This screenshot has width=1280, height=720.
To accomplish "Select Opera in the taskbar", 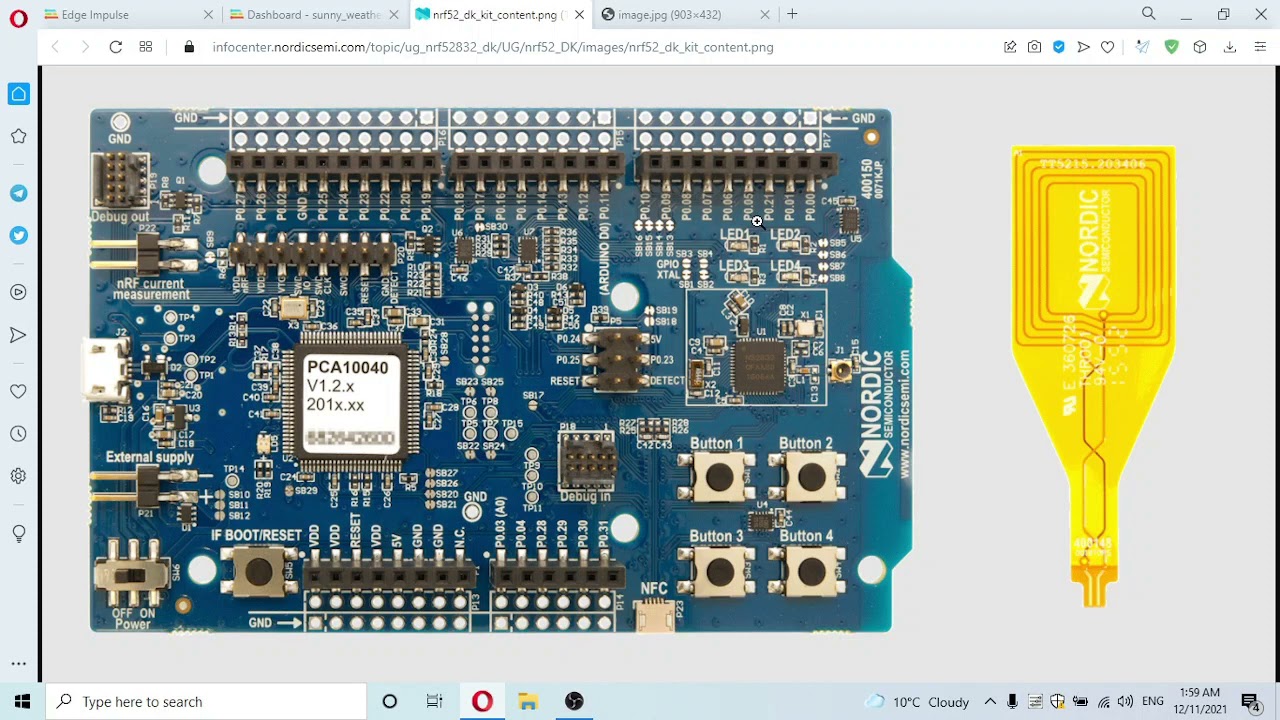I will pos(482,701).
